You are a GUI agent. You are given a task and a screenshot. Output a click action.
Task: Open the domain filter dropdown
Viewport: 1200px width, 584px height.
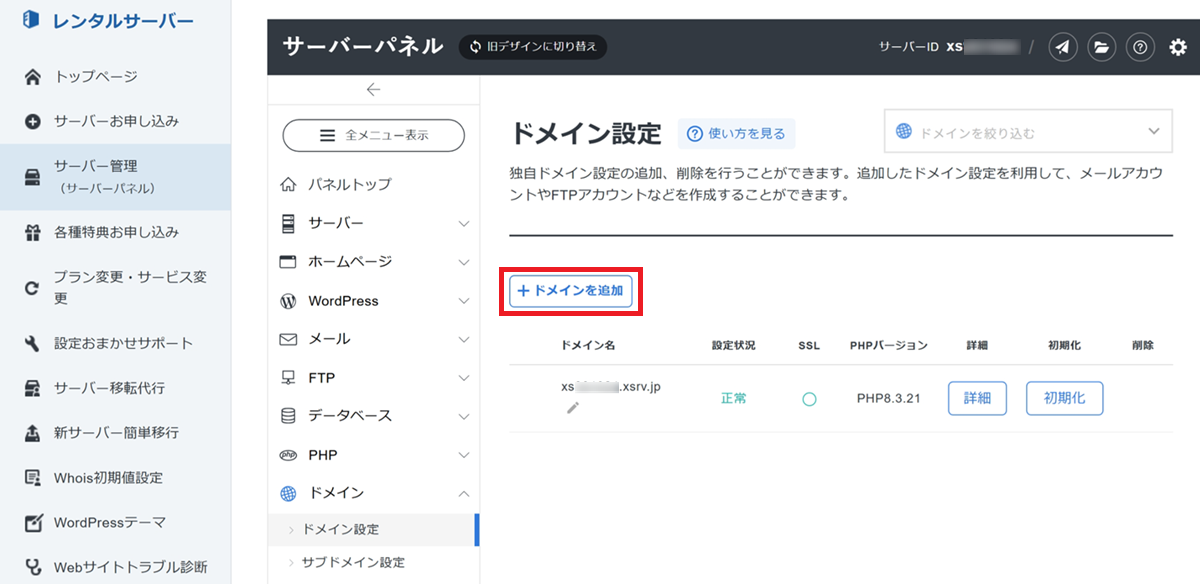click(1028, 132)
